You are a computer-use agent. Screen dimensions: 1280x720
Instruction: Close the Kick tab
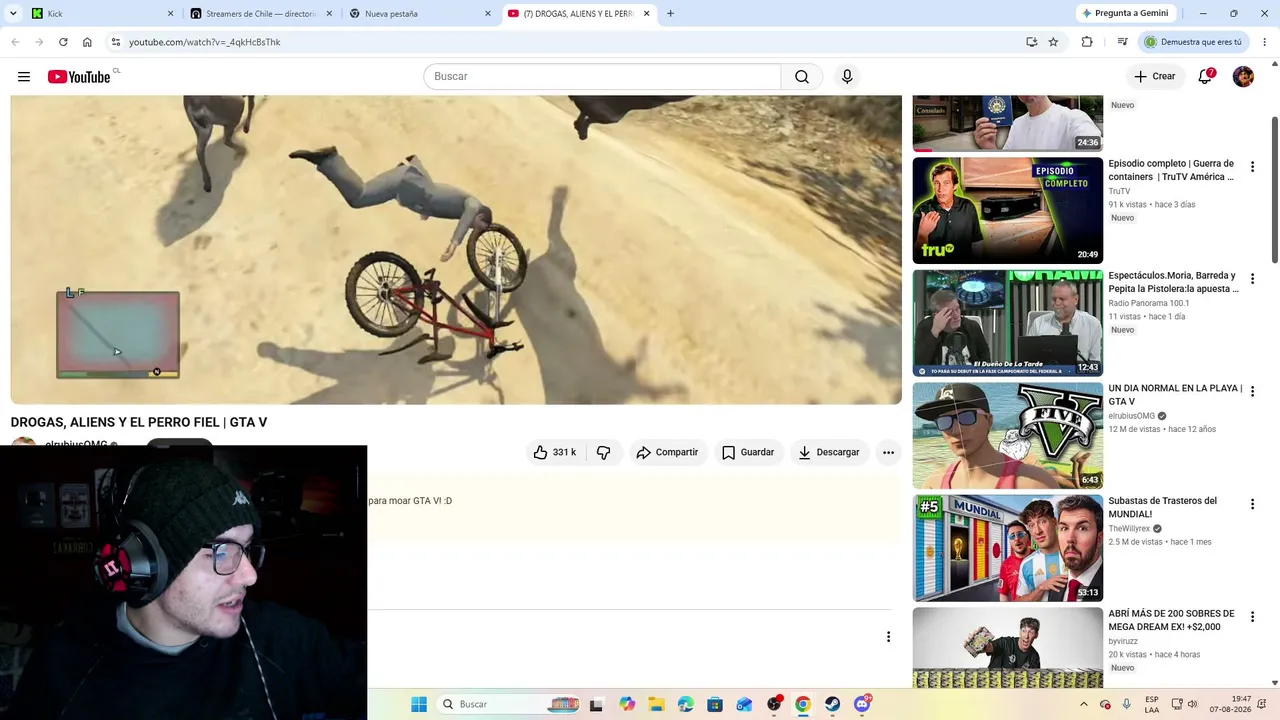coord(170,14)
